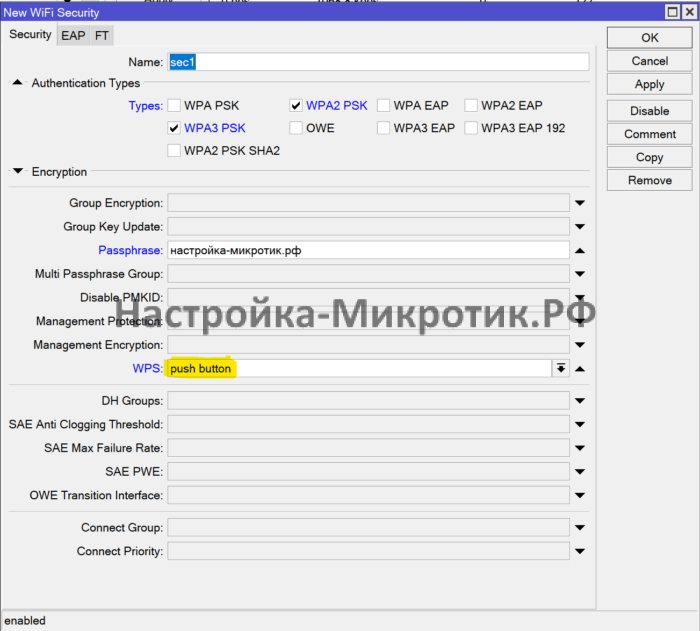Uncheck the WPA2 PSK checkbox
Image resolution: width=700 pixels, height=631 pixels.
tap(296, 105)
